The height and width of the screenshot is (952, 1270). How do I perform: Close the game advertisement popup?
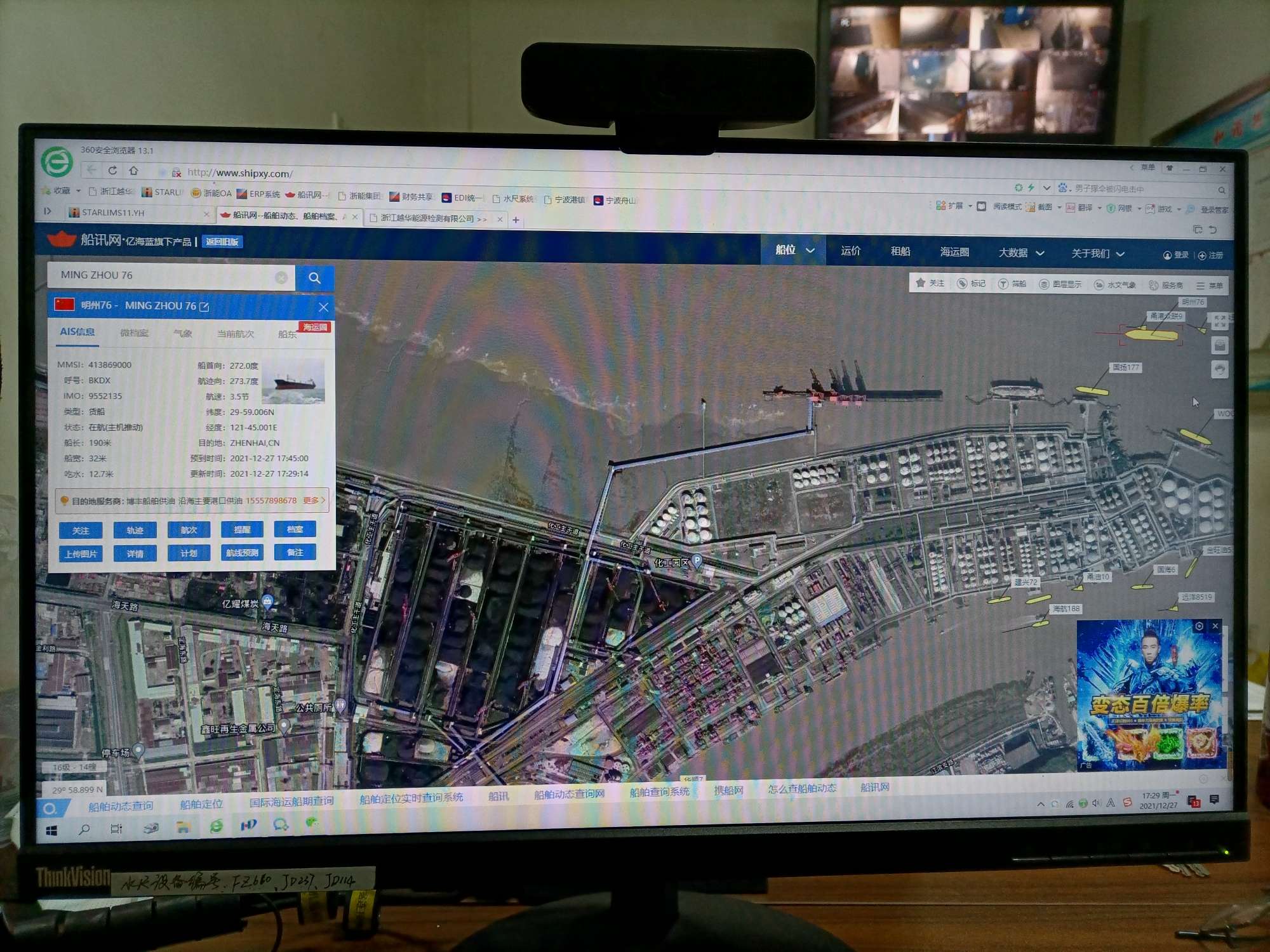point(1215,626)
